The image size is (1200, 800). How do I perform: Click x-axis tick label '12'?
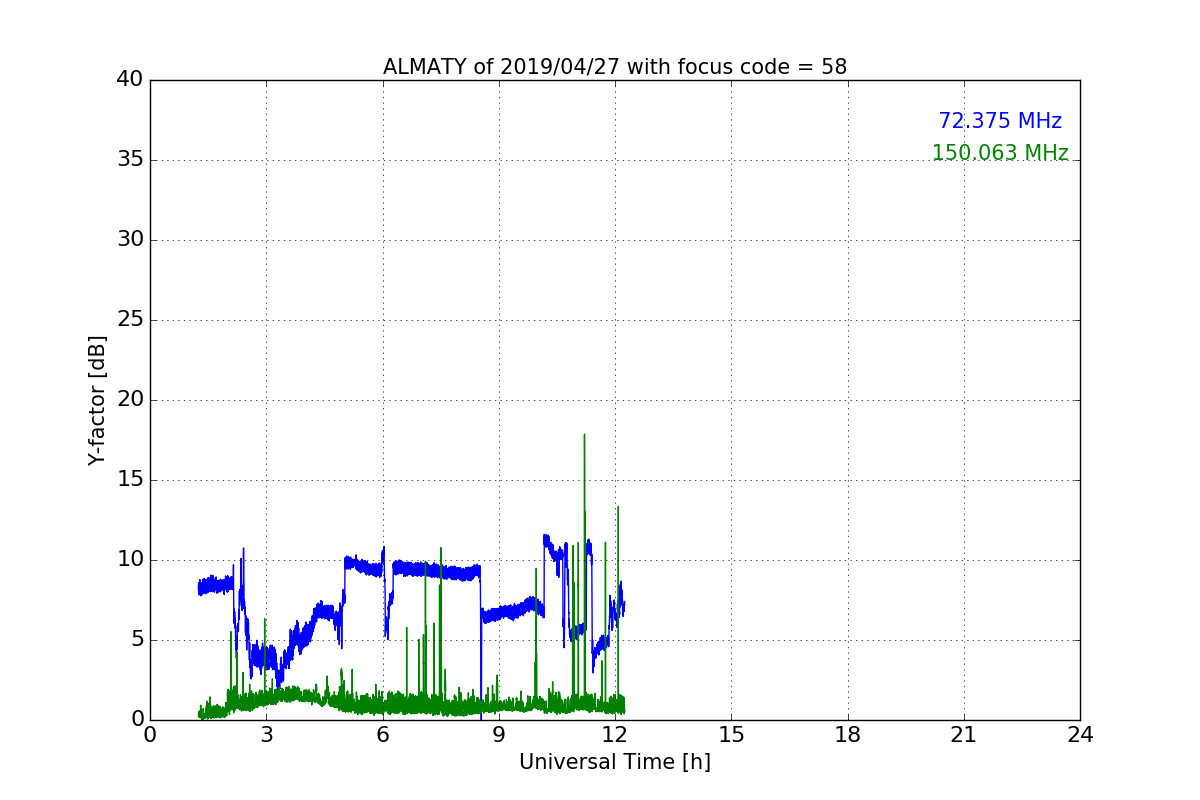(x=615, y=735)
